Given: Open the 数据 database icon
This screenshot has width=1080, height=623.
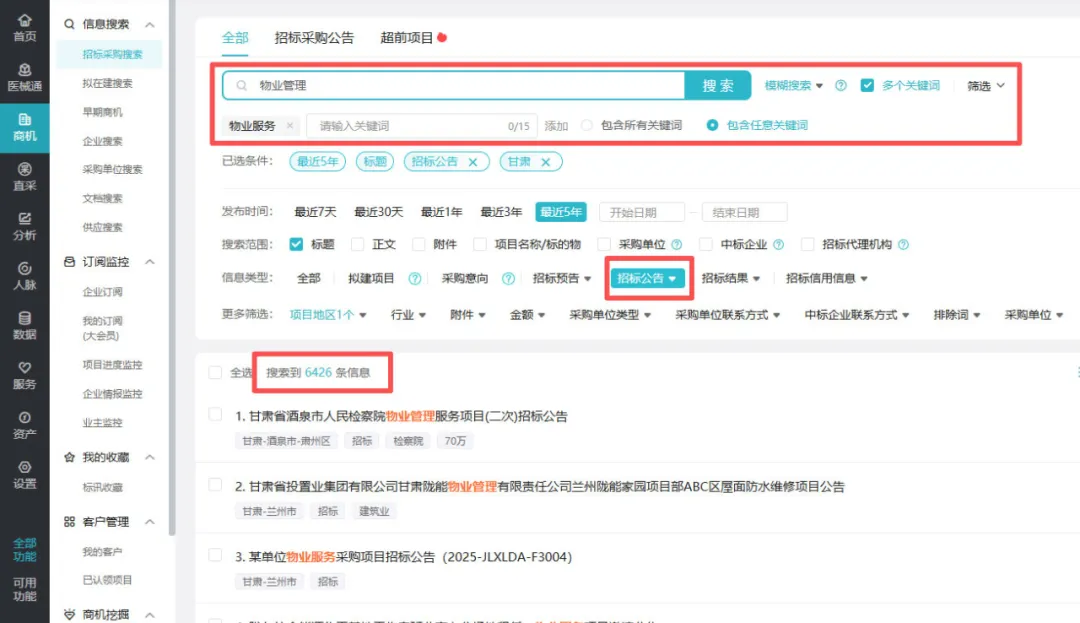Looking at the screenshot, I should 24,318.
